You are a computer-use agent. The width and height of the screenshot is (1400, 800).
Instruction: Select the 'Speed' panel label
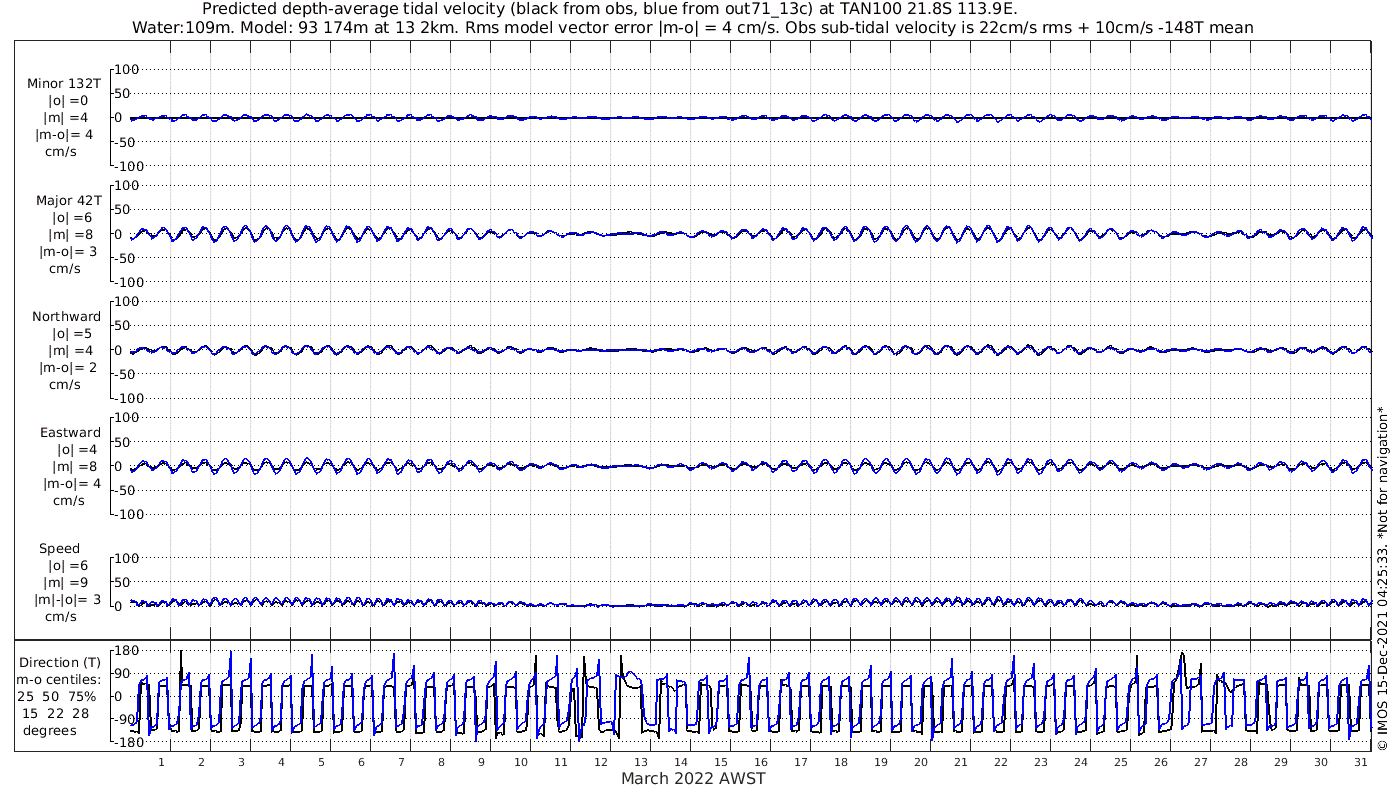tap(59, 548)
